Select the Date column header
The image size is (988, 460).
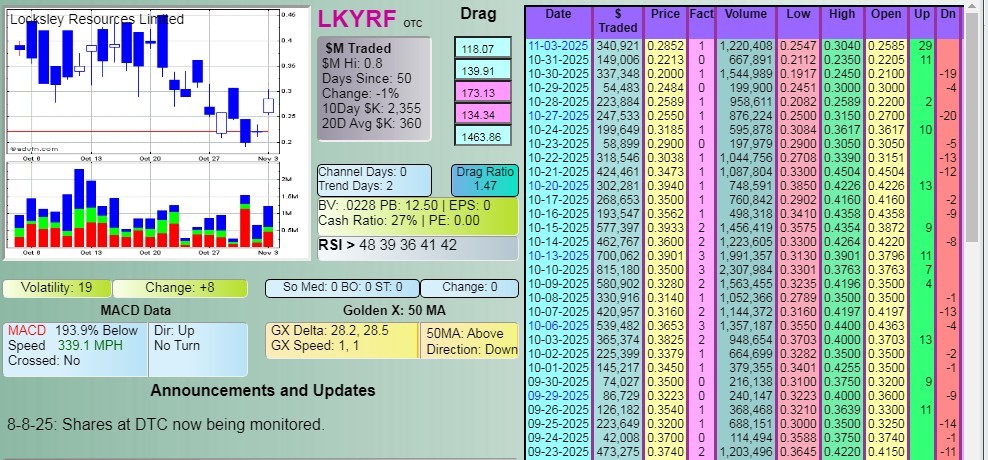coord(558,14)
